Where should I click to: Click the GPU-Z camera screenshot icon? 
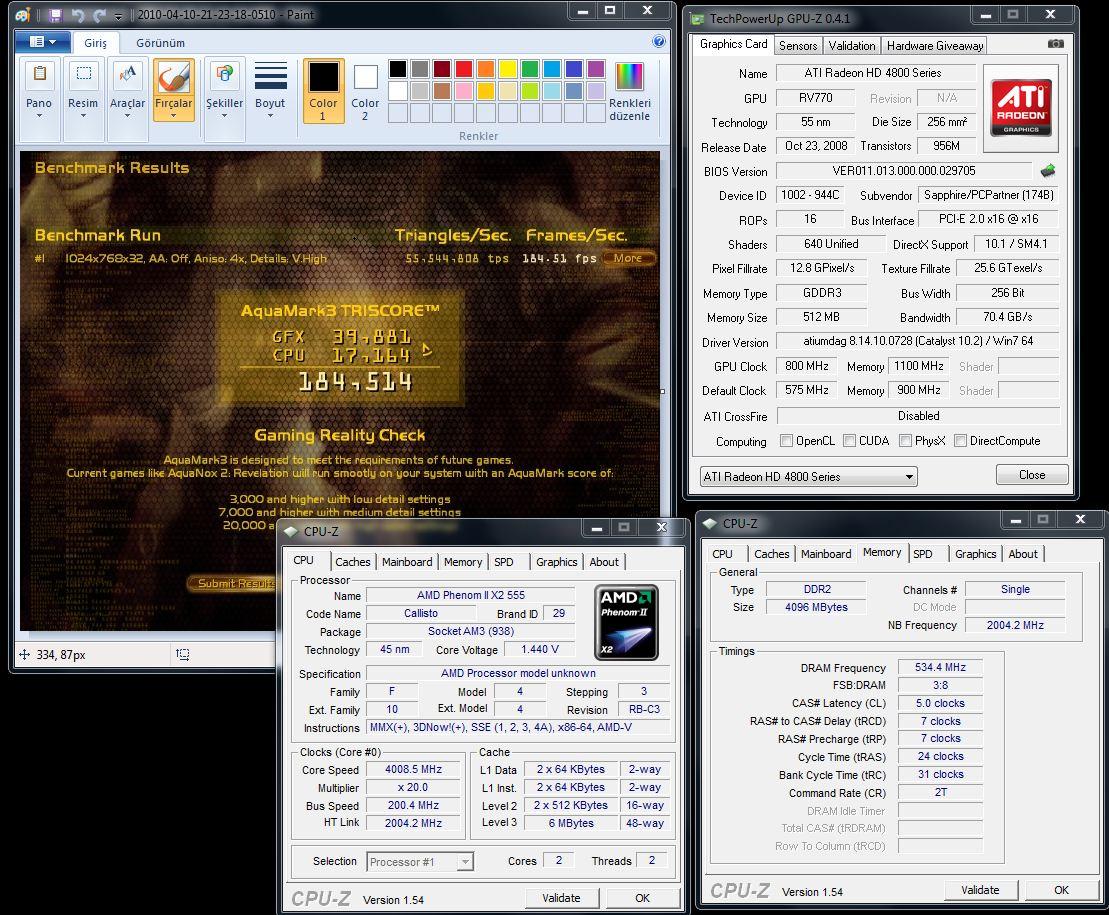tap(1055, 44)
